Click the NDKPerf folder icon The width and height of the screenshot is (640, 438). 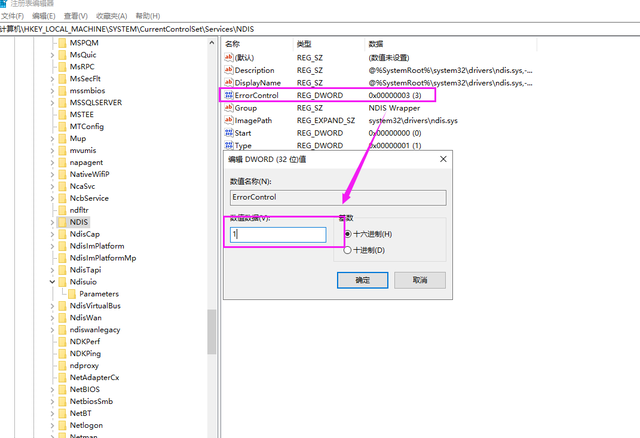pyautogui.click(x=62, y=342)
